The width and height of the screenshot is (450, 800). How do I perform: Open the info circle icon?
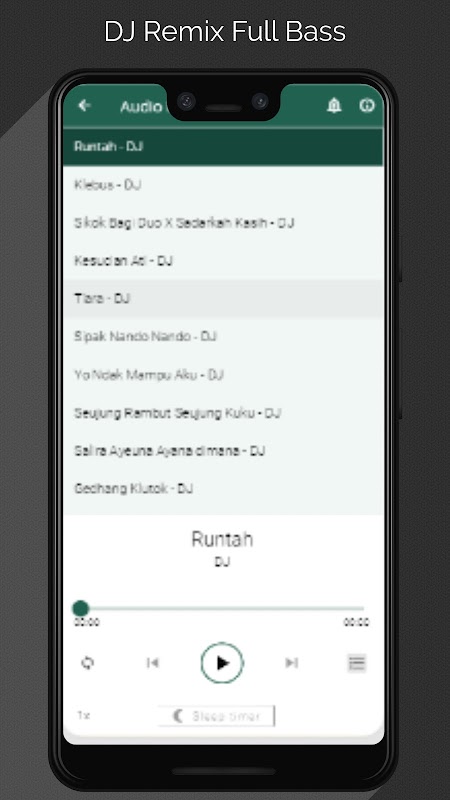pyautogui.click(x=367, y=105)
